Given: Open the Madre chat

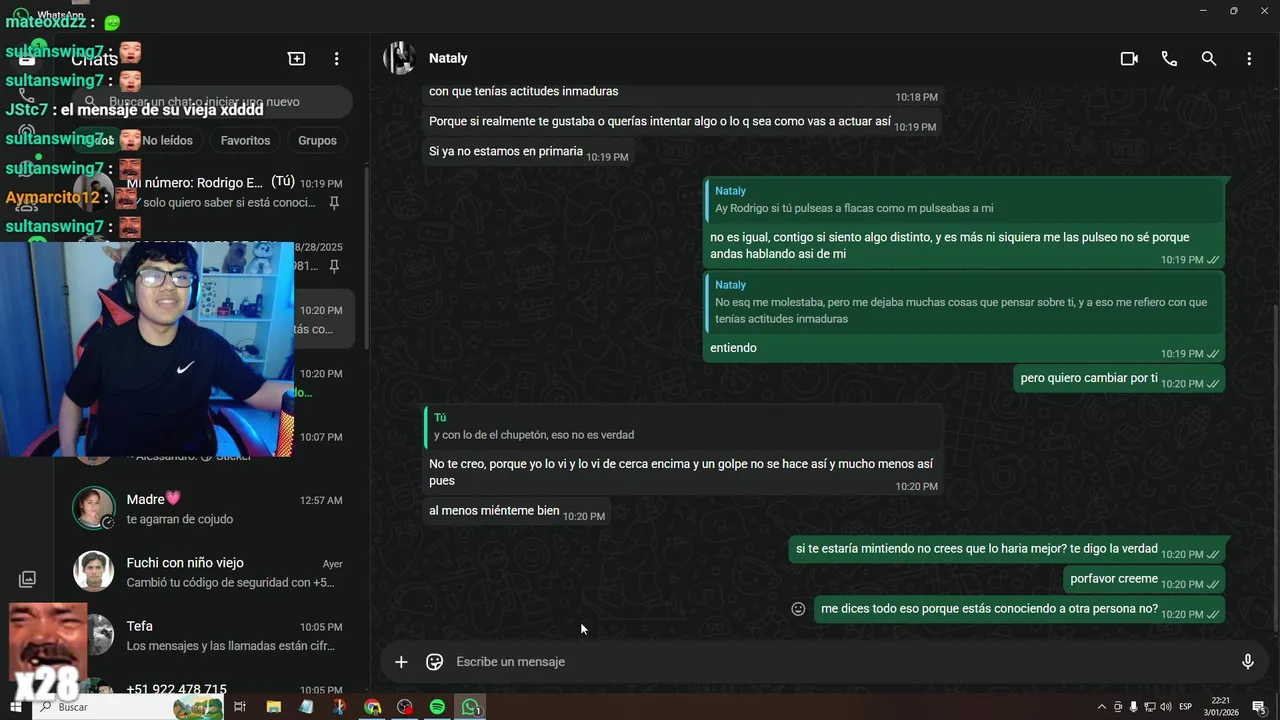Looking at the screenshot, I should 212,509.
